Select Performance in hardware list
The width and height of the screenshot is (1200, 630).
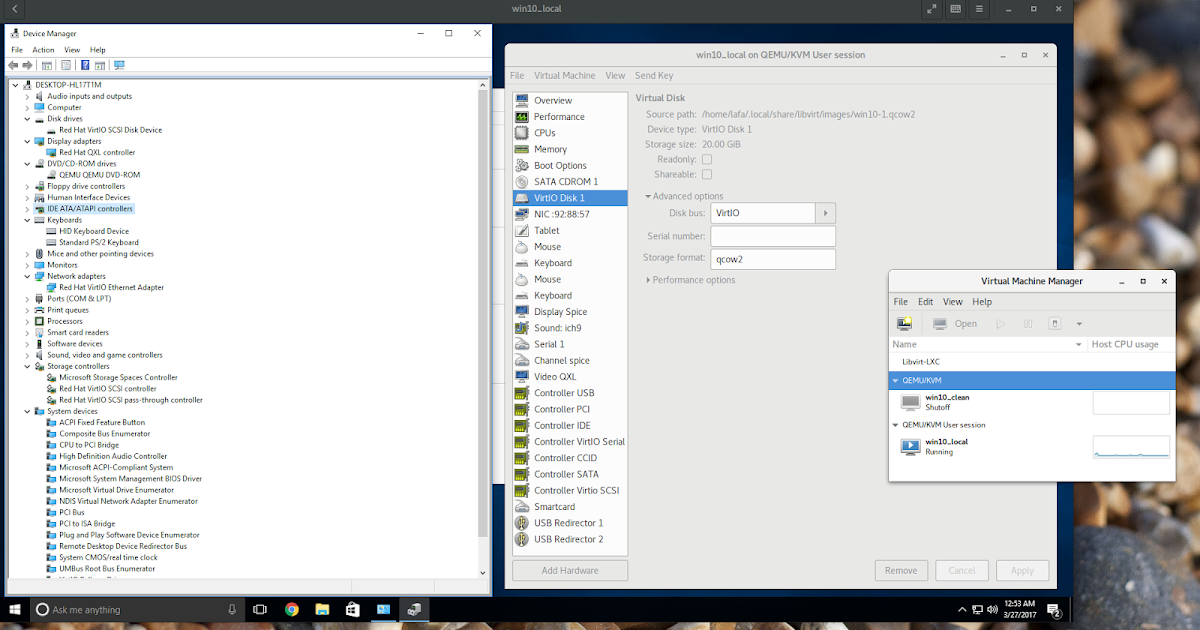(570, 117)
